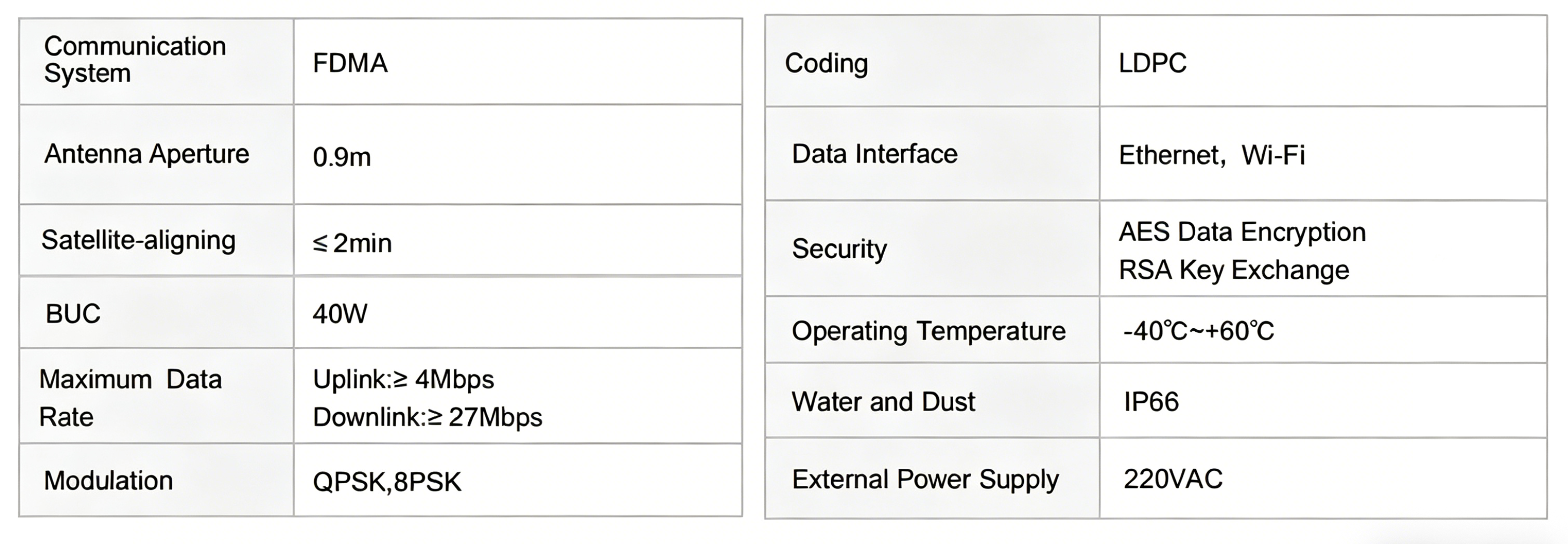
Task: Click the Downlink ≥ 27Mbps text
Action: tap(427, 417)
